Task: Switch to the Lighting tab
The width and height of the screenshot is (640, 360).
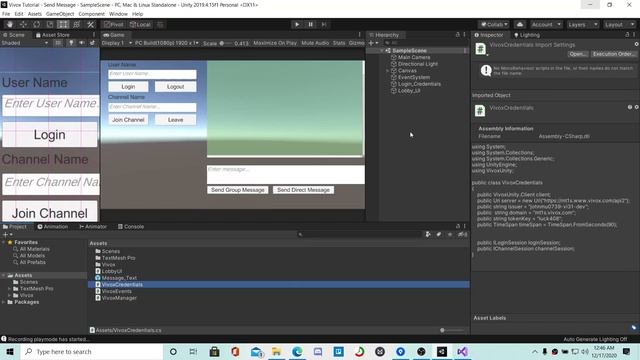Action: 527,35
